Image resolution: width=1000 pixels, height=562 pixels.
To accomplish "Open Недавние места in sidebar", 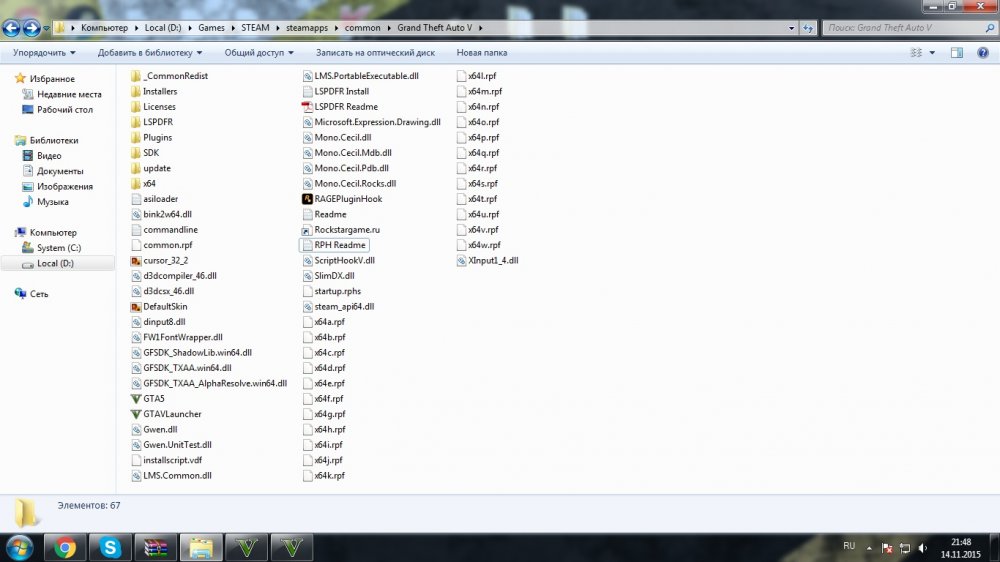I will pyautogui.click(x=69, y=94).
